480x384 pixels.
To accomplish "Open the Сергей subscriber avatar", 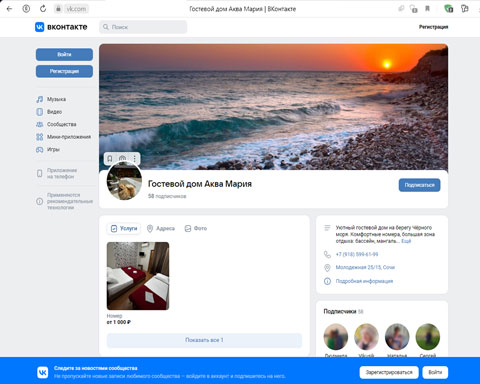I will (x=428, y=337).
